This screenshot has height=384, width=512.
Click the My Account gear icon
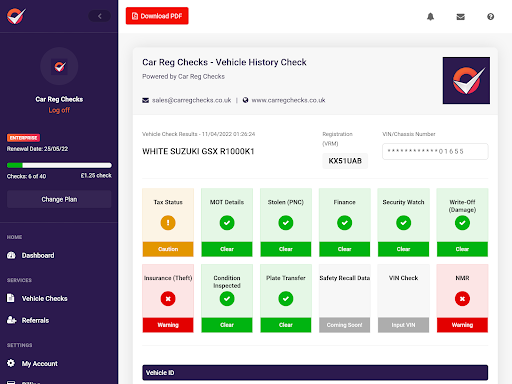point(11,363)
